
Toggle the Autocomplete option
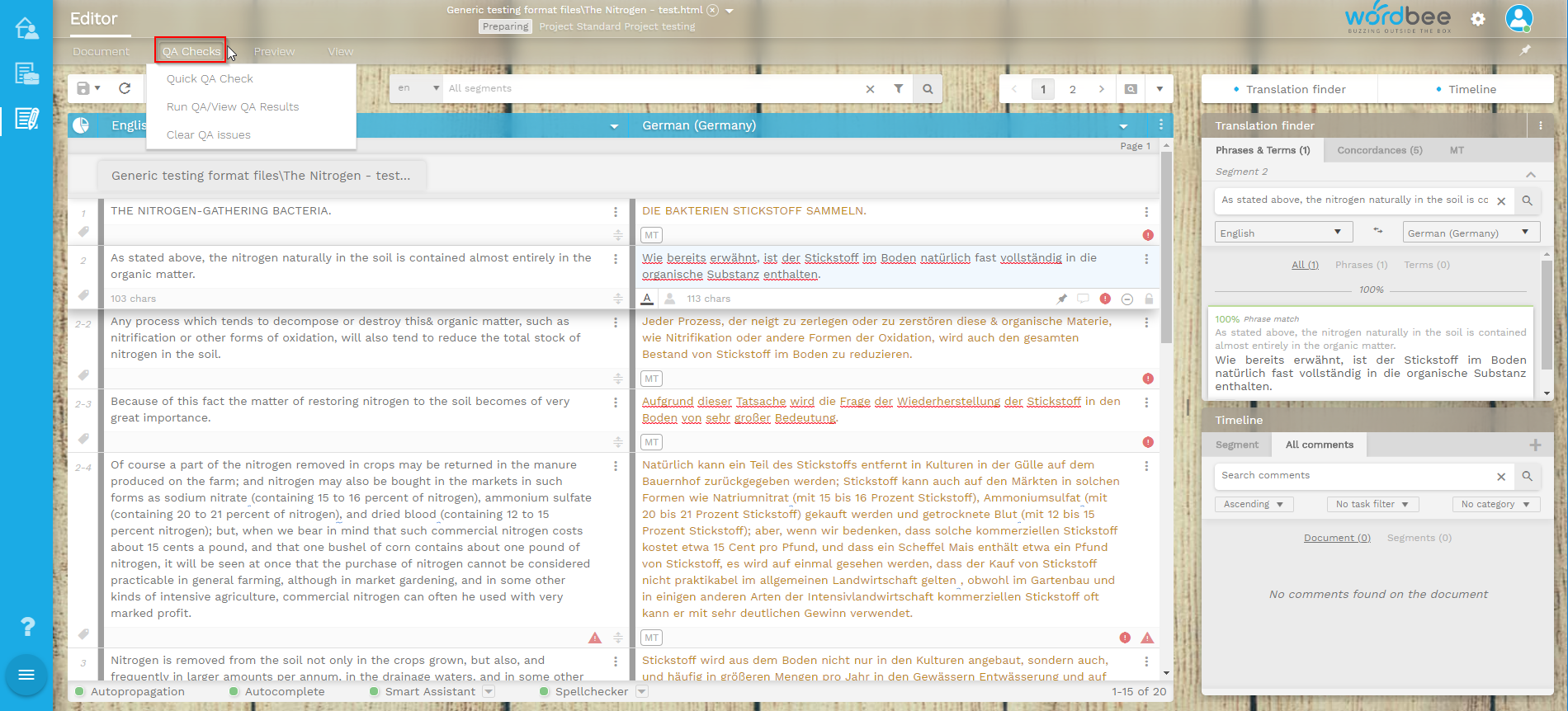point(234,691)
